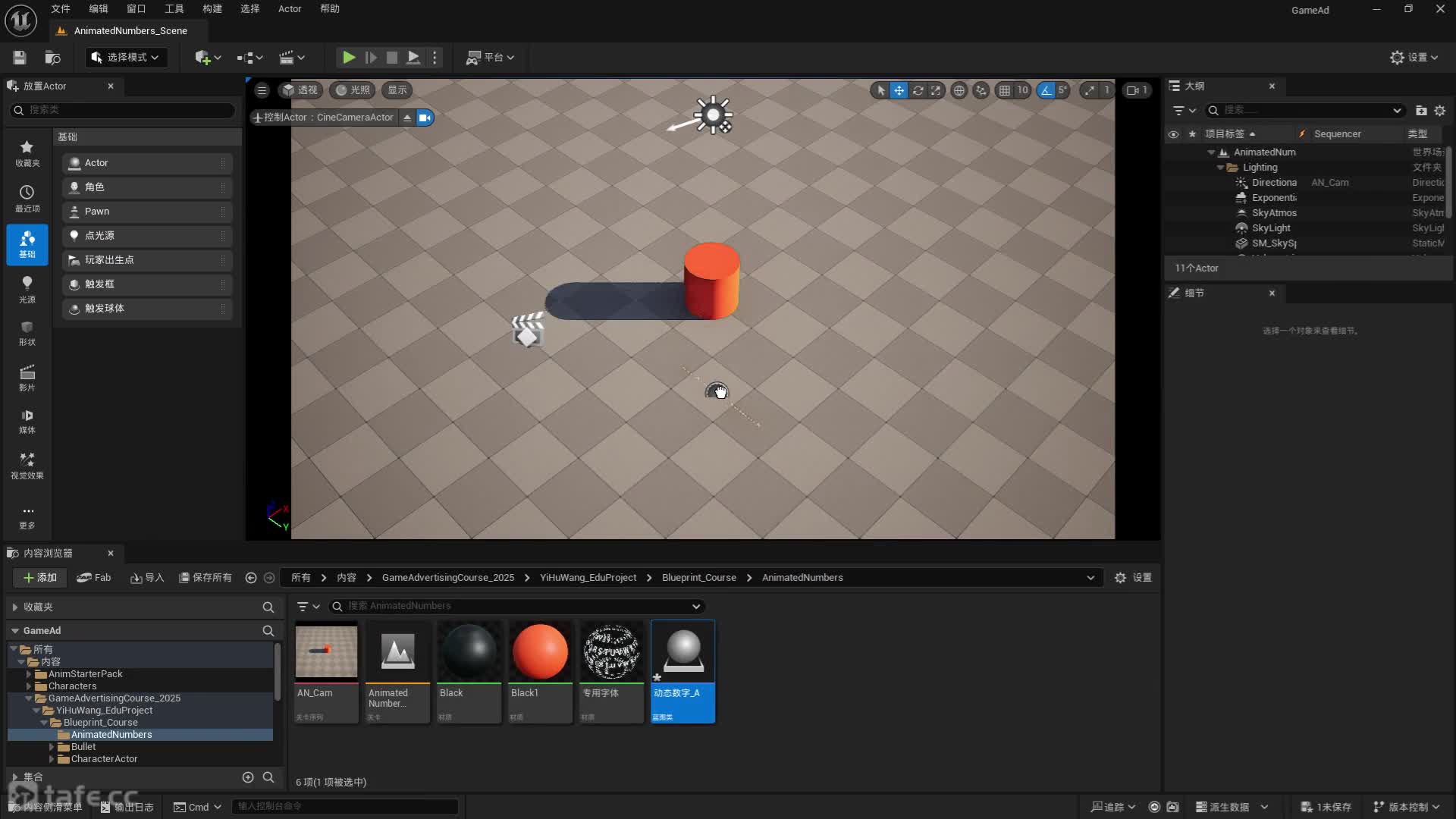Expand the Bullet folder in tree
This screenshot has height=819, width=1456.
point(52,747)
